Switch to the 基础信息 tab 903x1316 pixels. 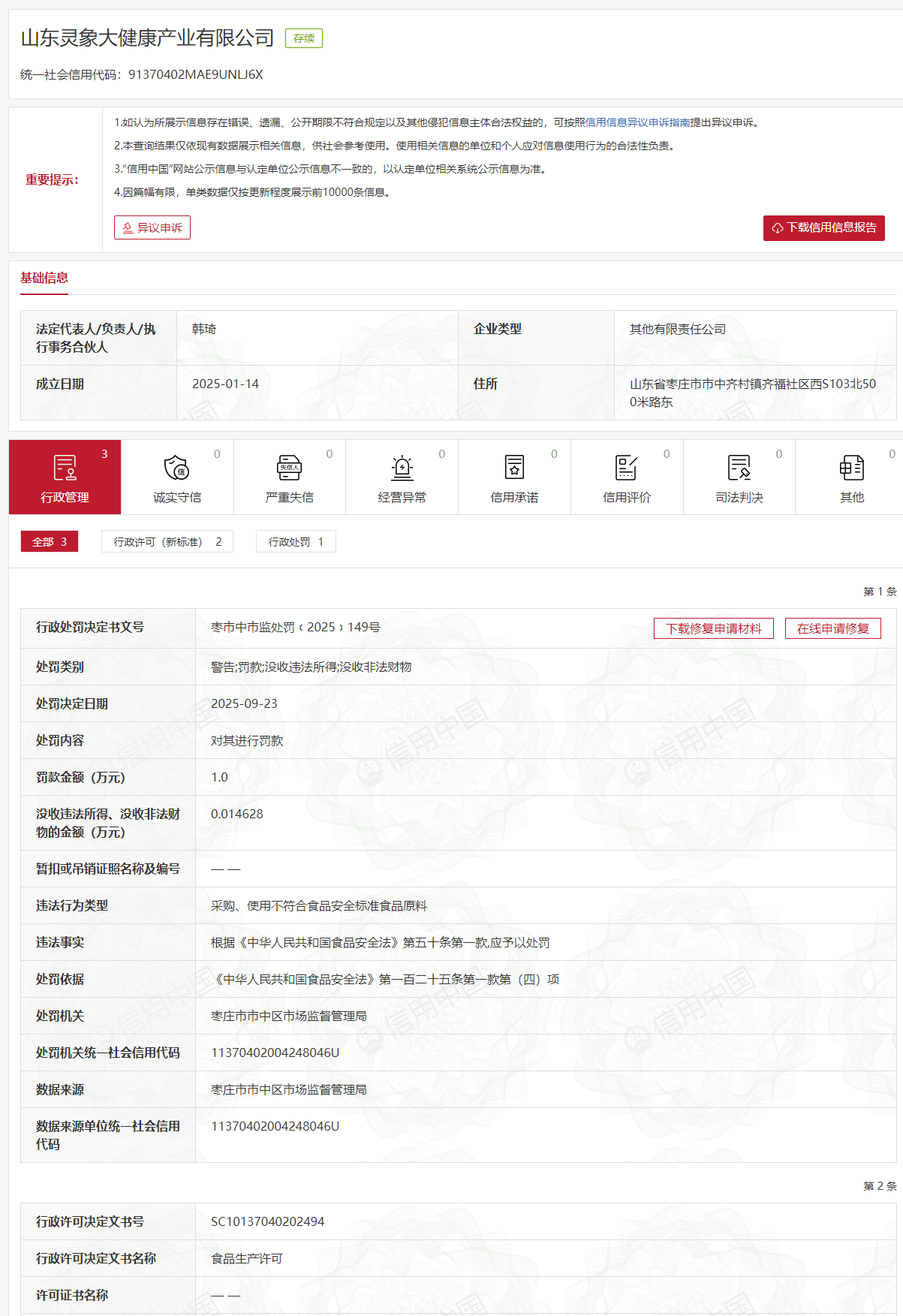44,278
